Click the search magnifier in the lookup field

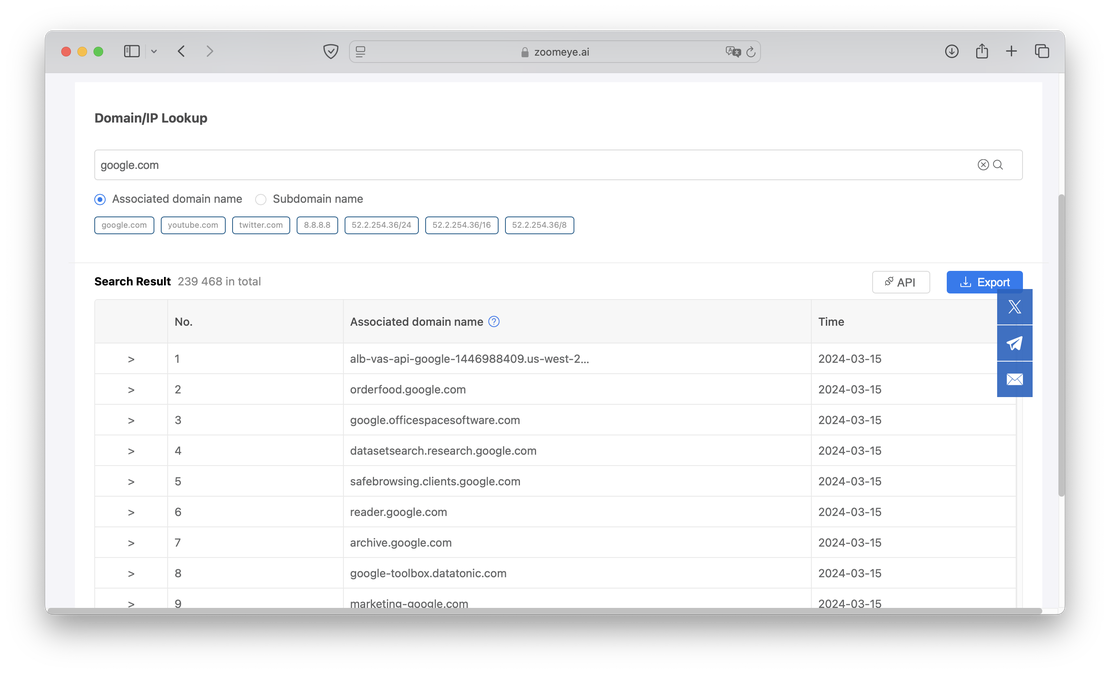click(997, 164)
